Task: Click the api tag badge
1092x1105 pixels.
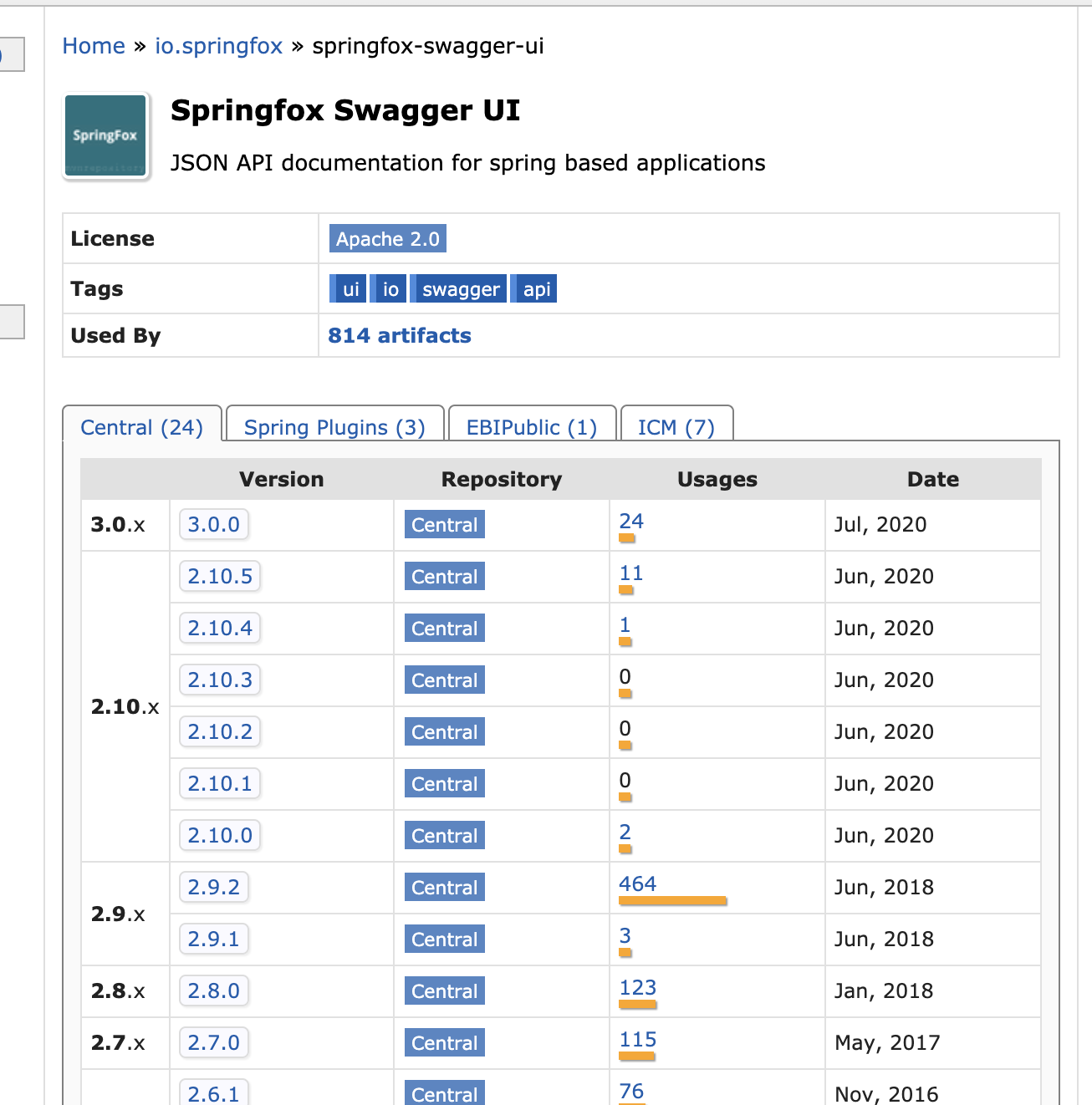Action: [533, 288]
